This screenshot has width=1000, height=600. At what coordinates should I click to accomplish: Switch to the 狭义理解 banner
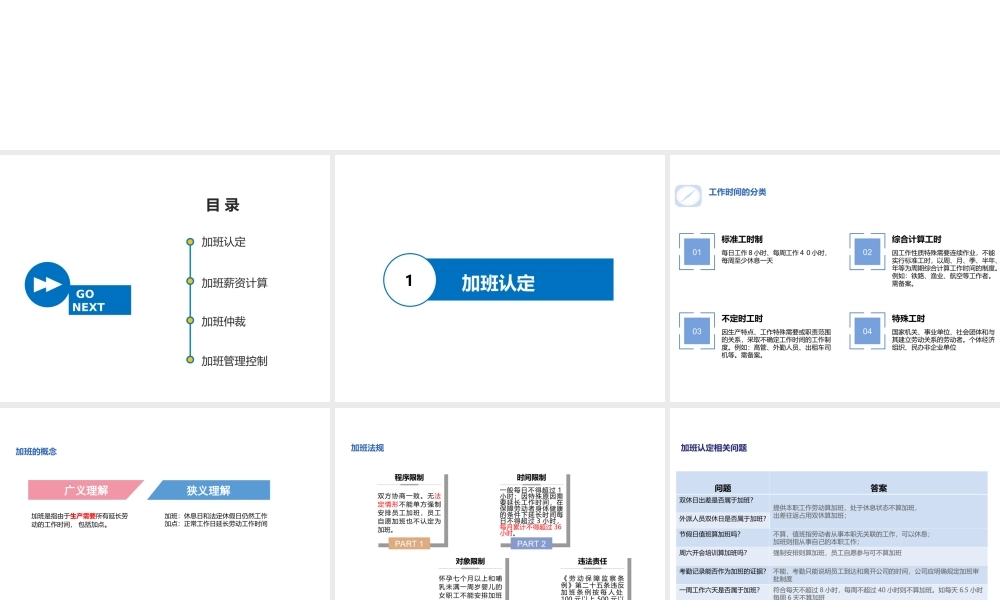pyautogui.click(x=210, y=490)
